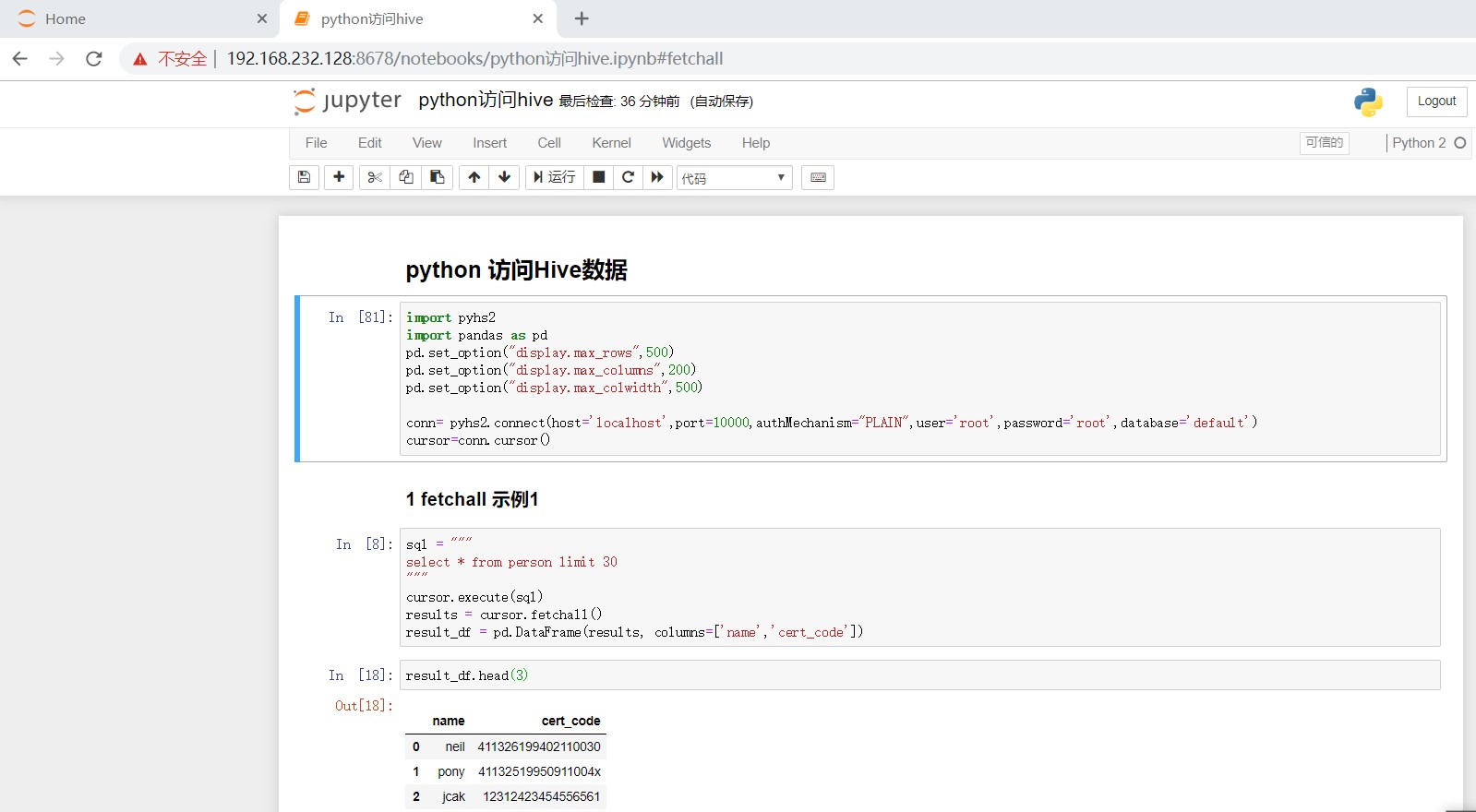This screenshot has height=812, width=1476.
Task: Click the 可信的 trusted notebook indicator
Action: 1325,143
